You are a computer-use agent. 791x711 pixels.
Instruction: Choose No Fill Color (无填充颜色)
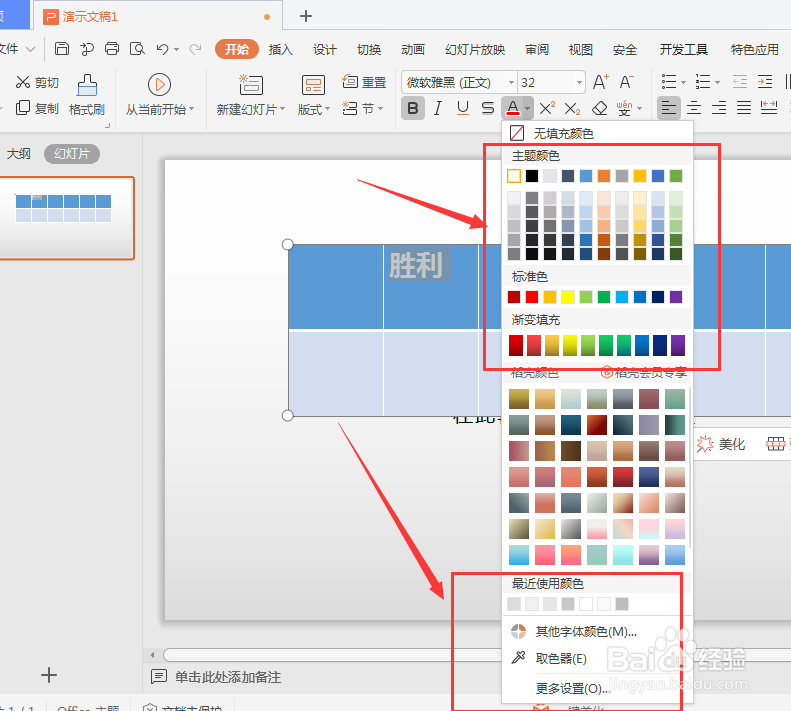[x=597, y=133]
